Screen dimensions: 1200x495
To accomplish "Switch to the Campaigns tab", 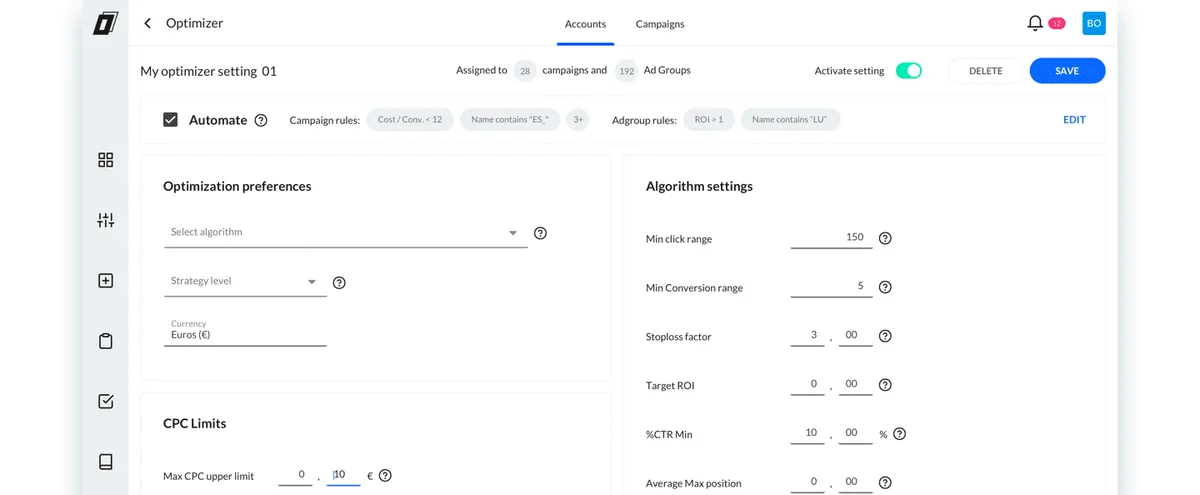I will point(660,24).
